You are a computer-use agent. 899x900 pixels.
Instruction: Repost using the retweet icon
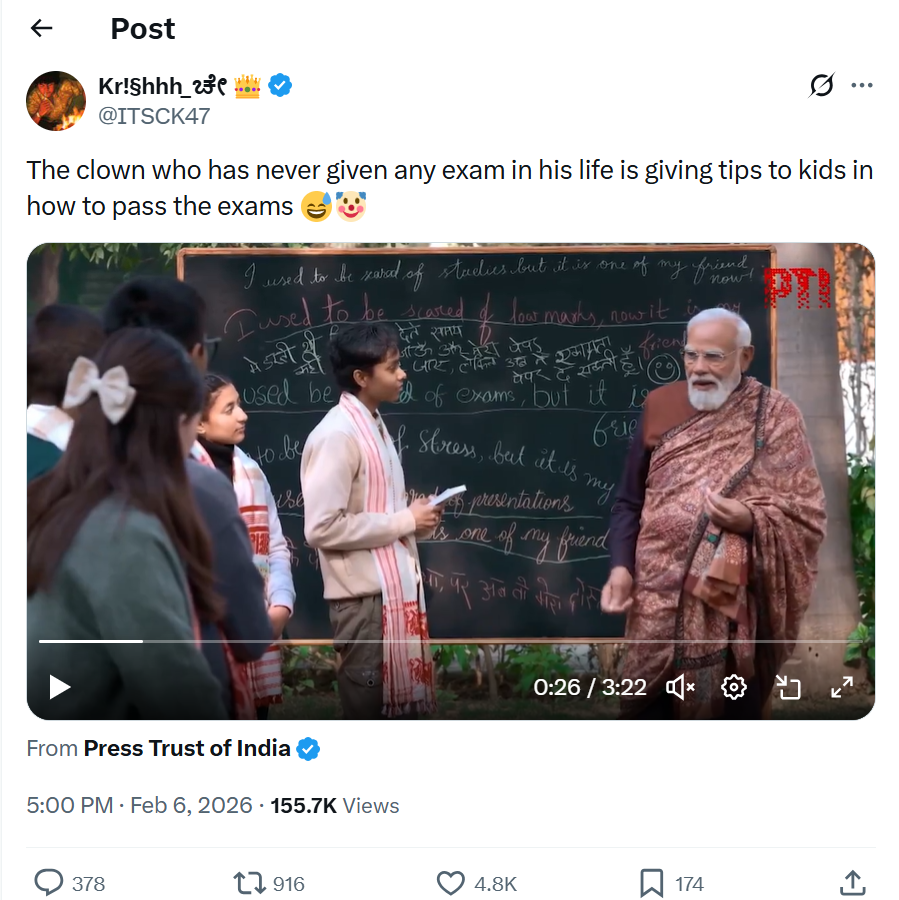tap(246, 883)
